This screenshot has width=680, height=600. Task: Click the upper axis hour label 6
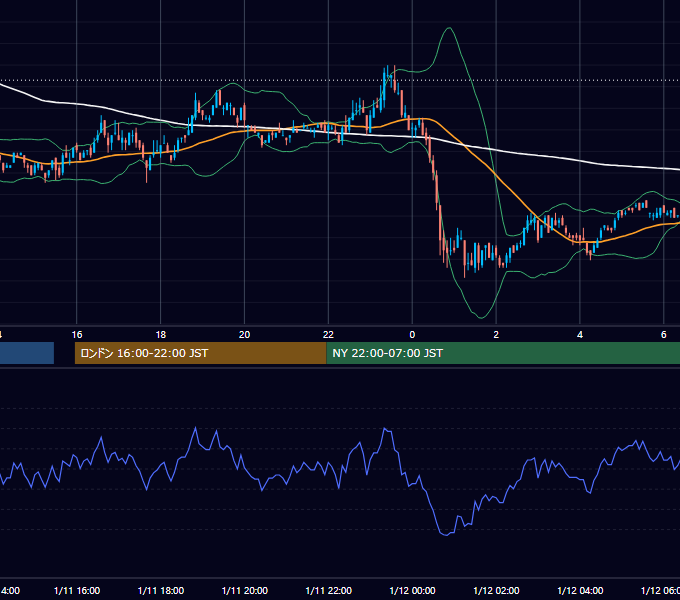(664, 334)
